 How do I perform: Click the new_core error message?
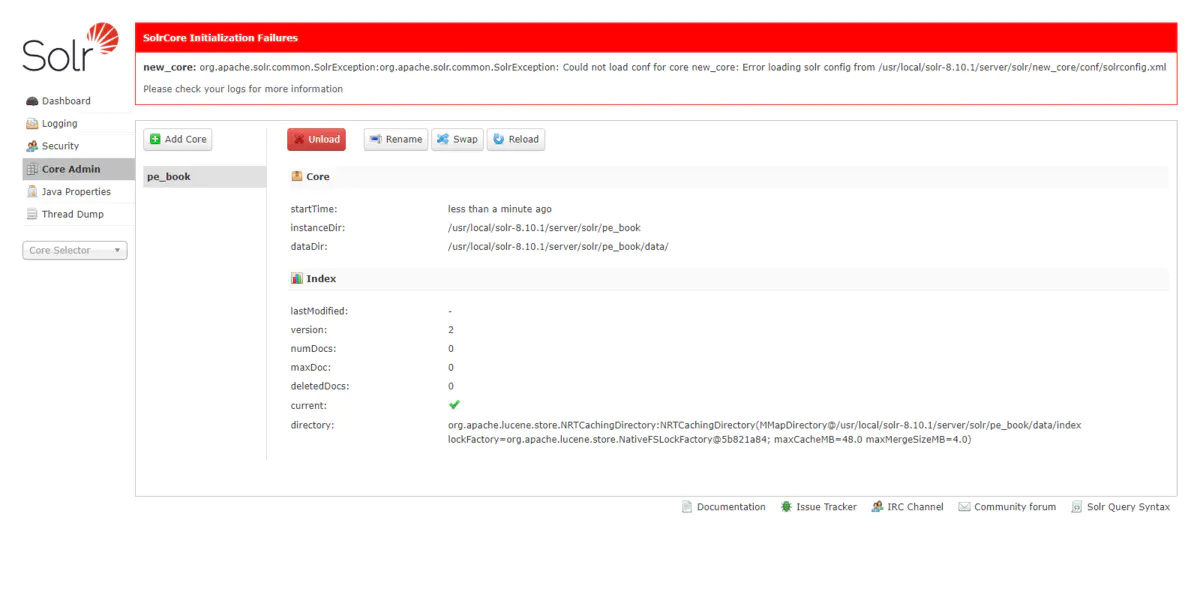point(655,67)
